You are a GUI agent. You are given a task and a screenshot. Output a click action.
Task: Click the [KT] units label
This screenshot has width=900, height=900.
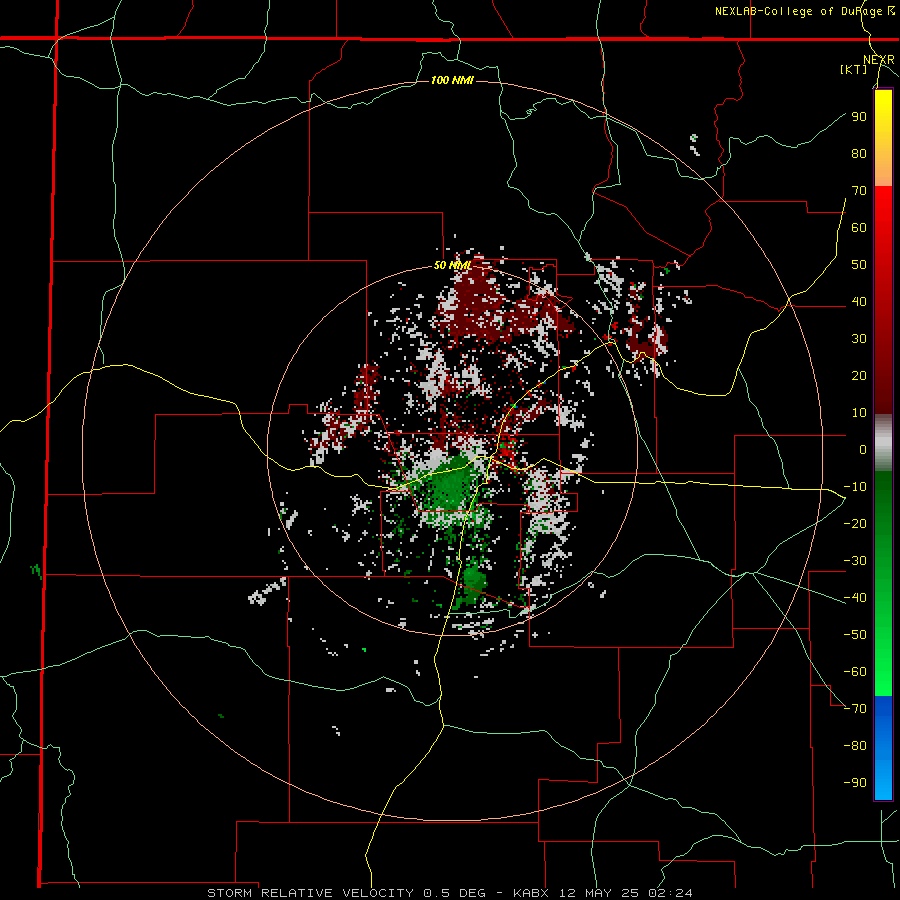click(x=854, y=69)
